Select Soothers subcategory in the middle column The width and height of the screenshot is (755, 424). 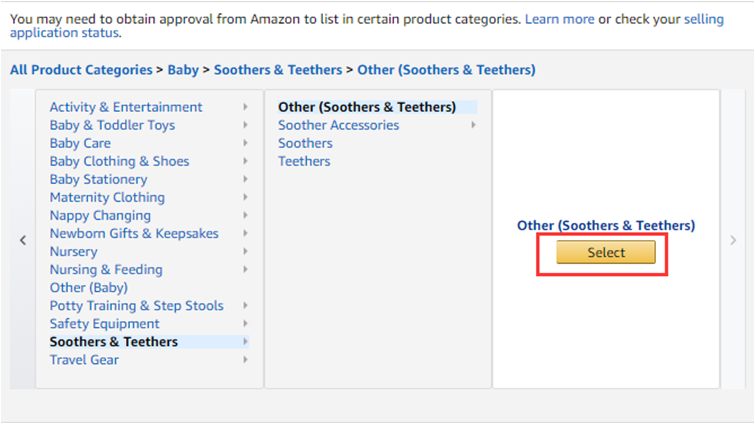coord(305,143)
